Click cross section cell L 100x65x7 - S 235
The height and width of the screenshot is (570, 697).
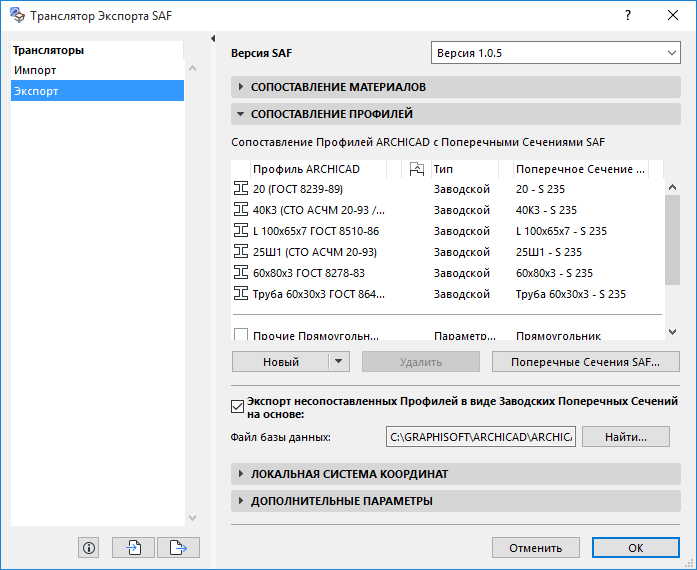pos(561,231)
